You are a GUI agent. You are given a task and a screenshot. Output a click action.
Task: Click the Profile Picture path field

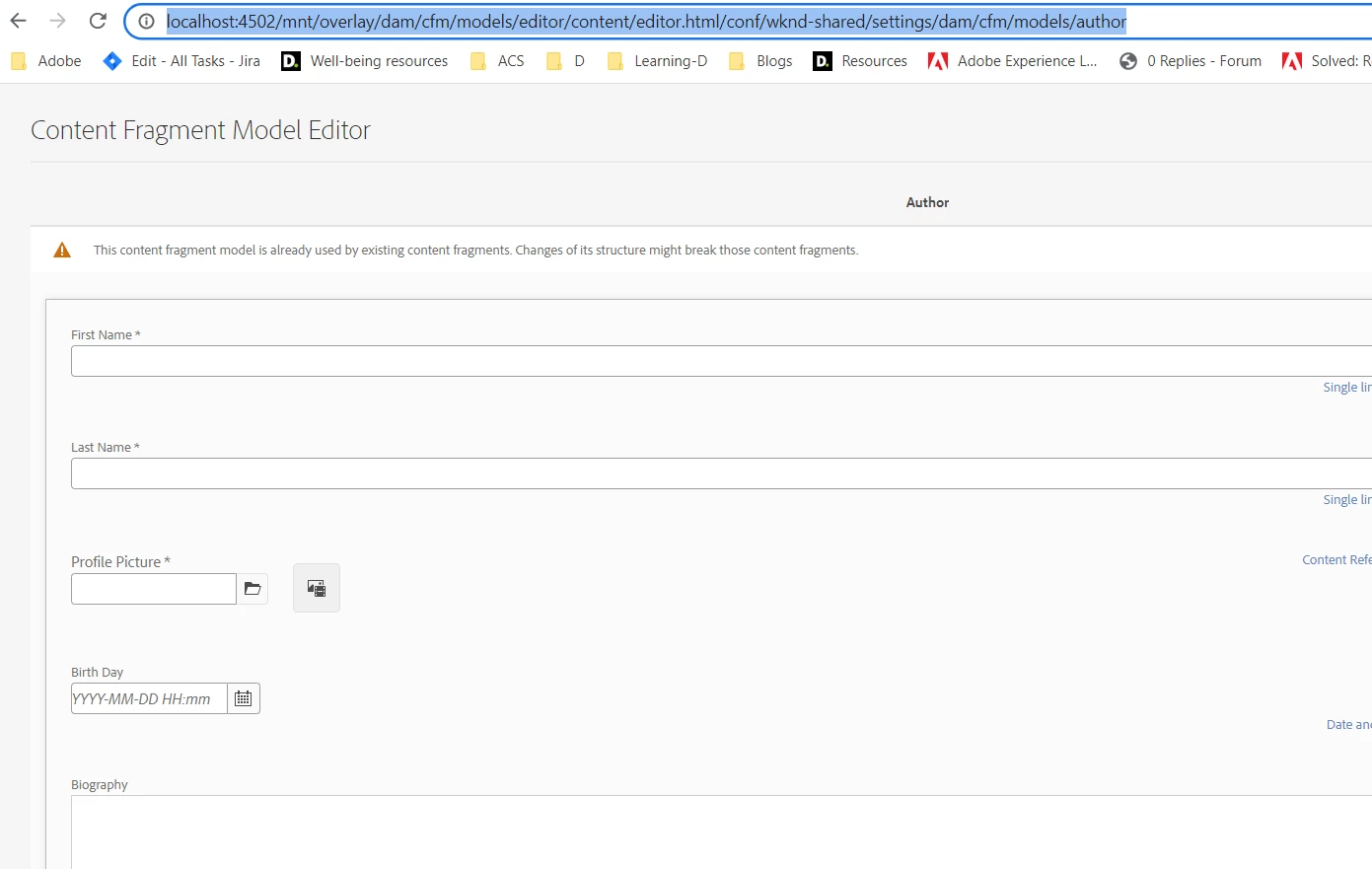(x=154, y=589)
